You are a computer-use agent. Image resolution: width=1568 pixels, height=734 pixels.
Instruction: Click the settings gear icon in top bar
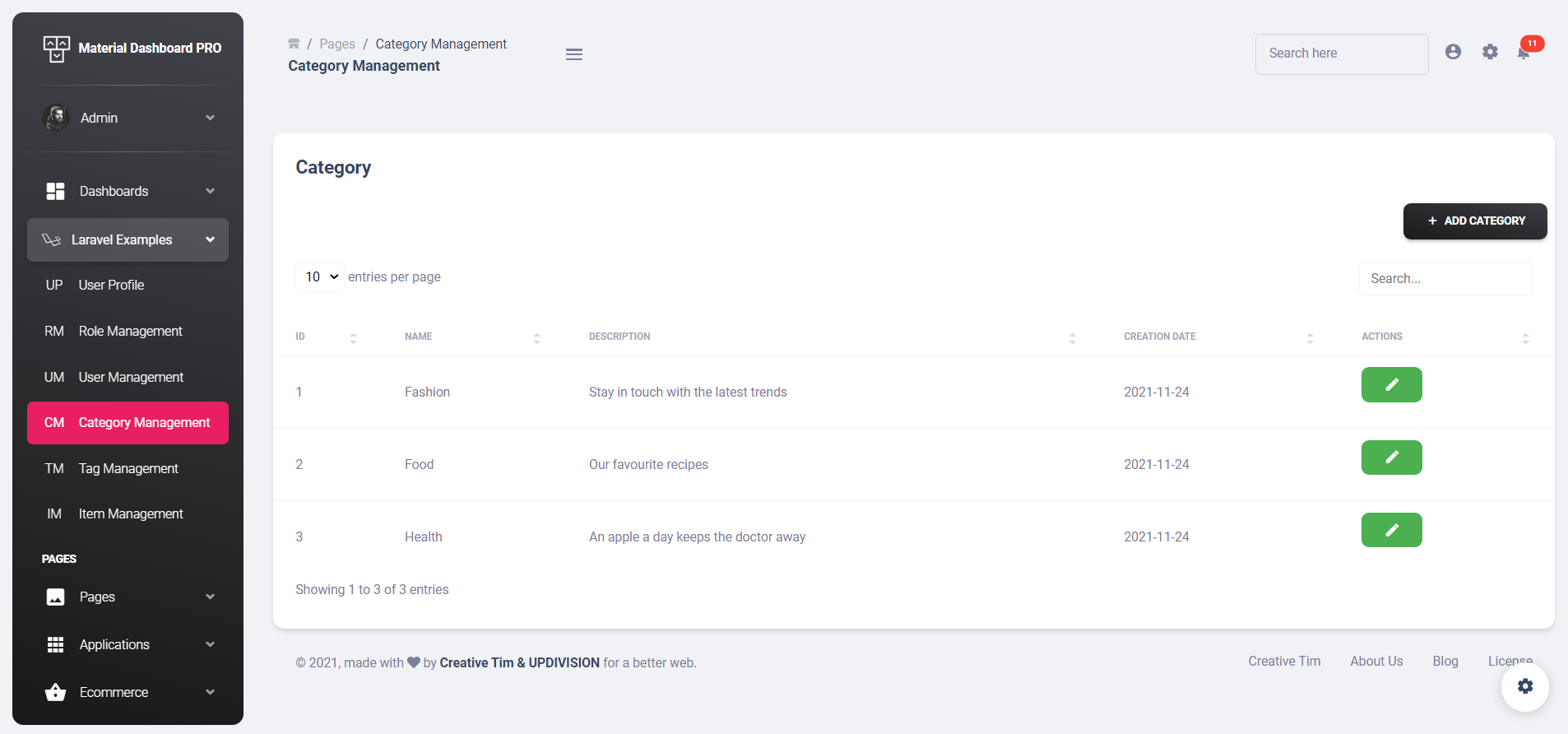1490,52
